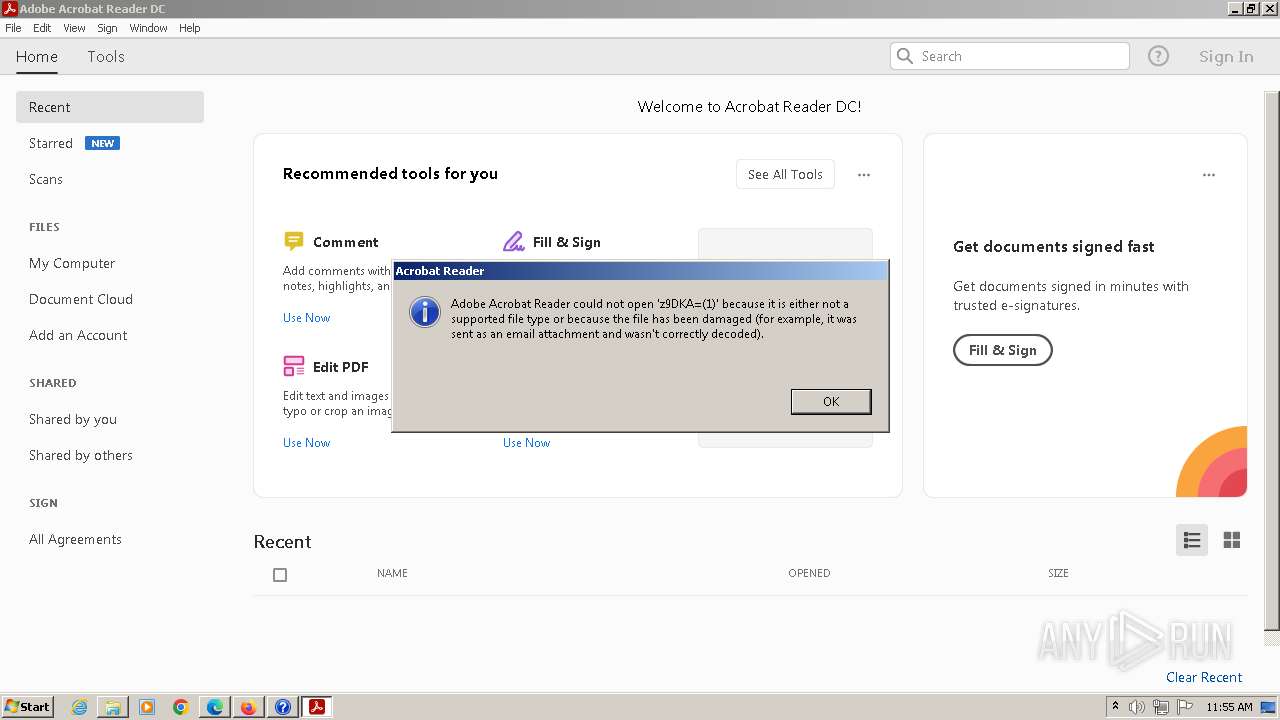Open the Window menu
This screenshot has height=720, width=1280.
148,28
